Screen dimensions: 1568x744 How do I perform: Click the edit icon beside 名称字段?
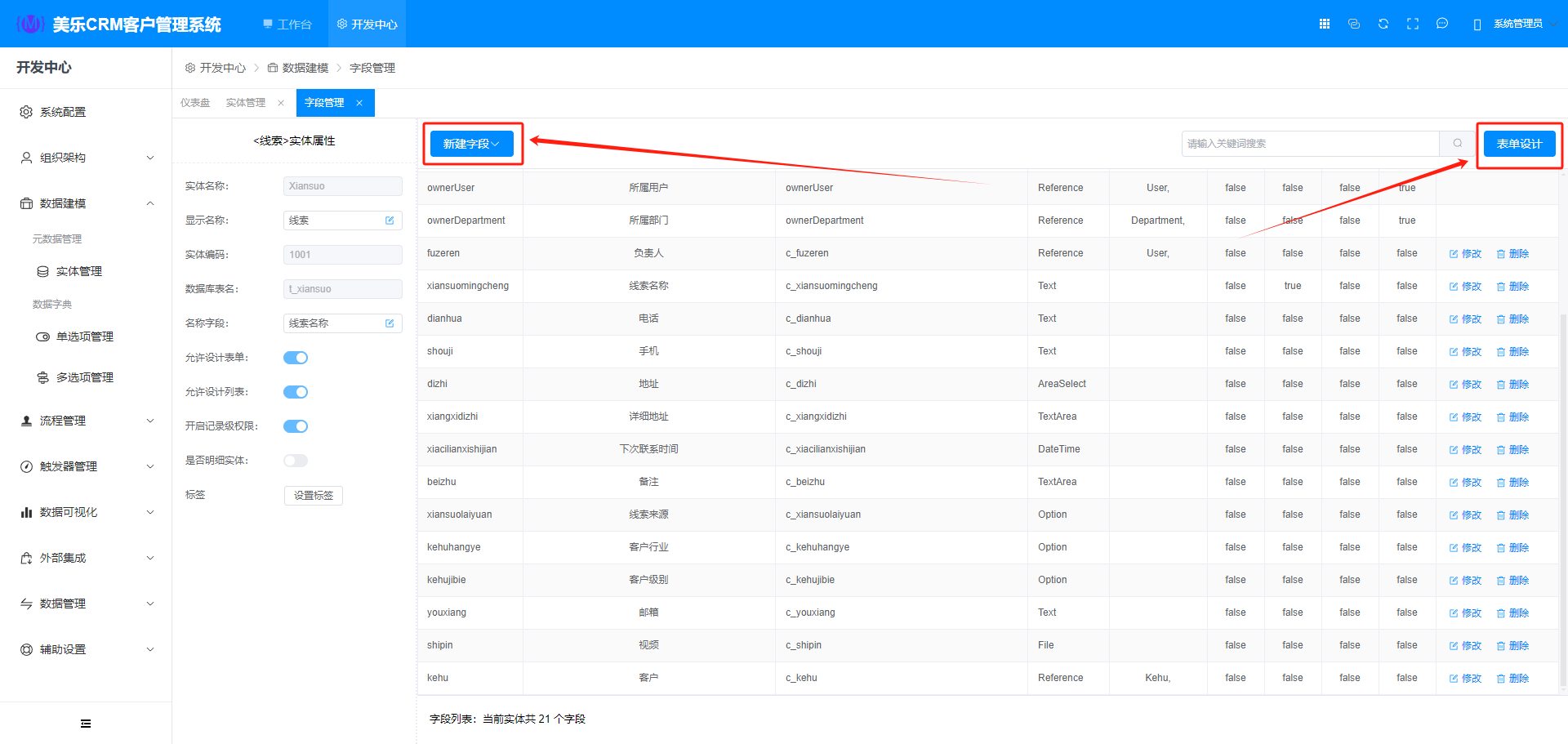(390, 323)
